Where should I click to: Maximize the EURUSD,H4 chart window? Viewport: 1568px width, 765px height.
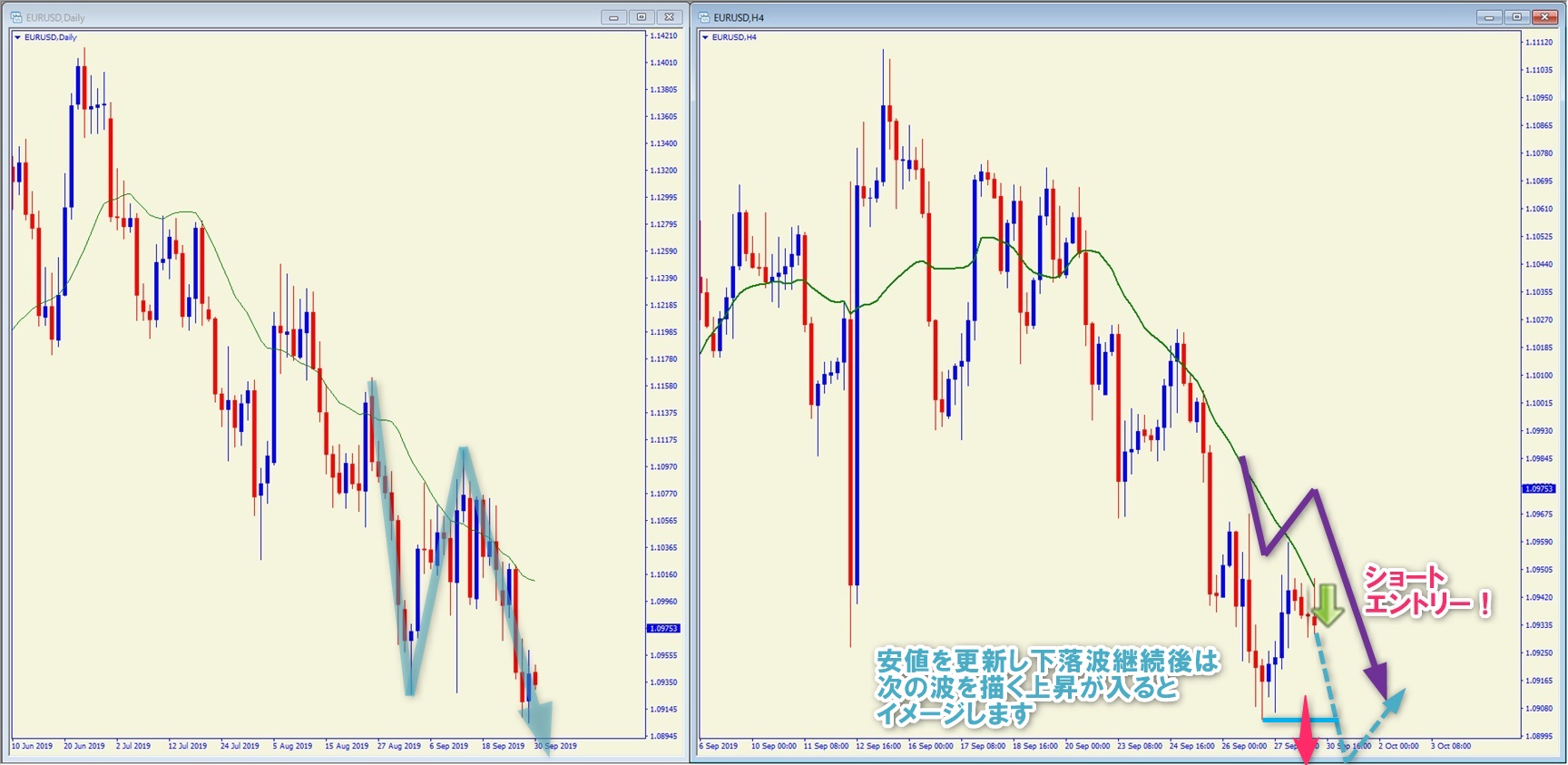(1516, 17)
